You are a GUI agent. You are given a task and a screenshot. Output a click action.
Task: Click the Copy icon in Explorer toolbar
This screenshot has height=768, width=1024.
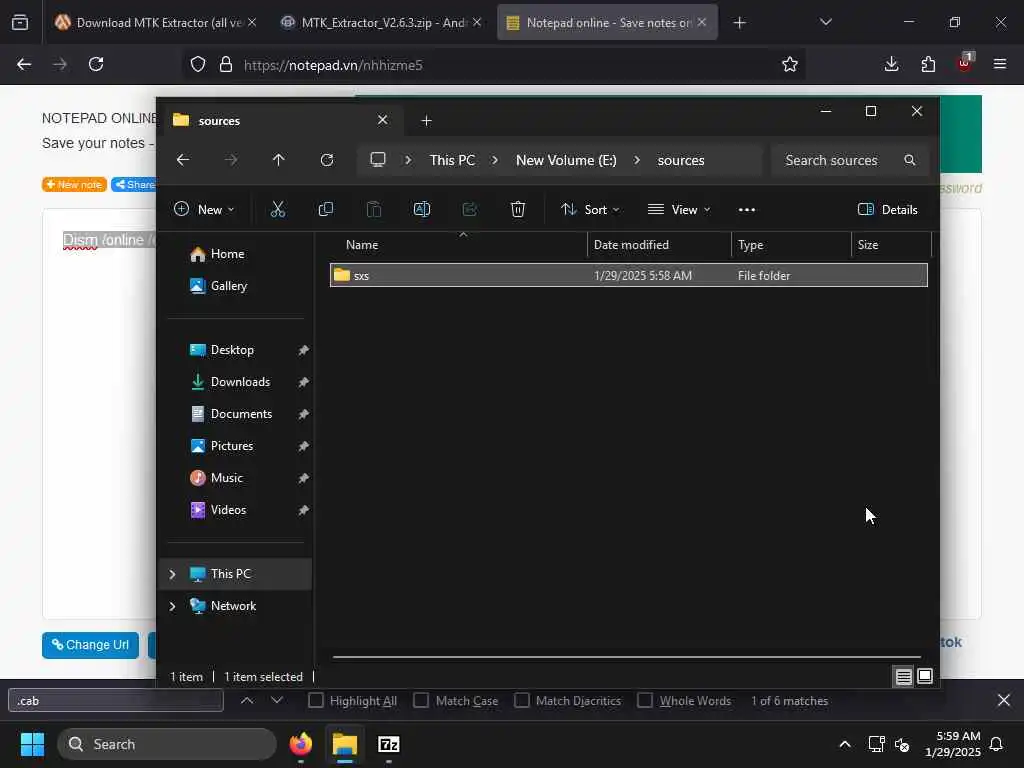tap(325, 209)
